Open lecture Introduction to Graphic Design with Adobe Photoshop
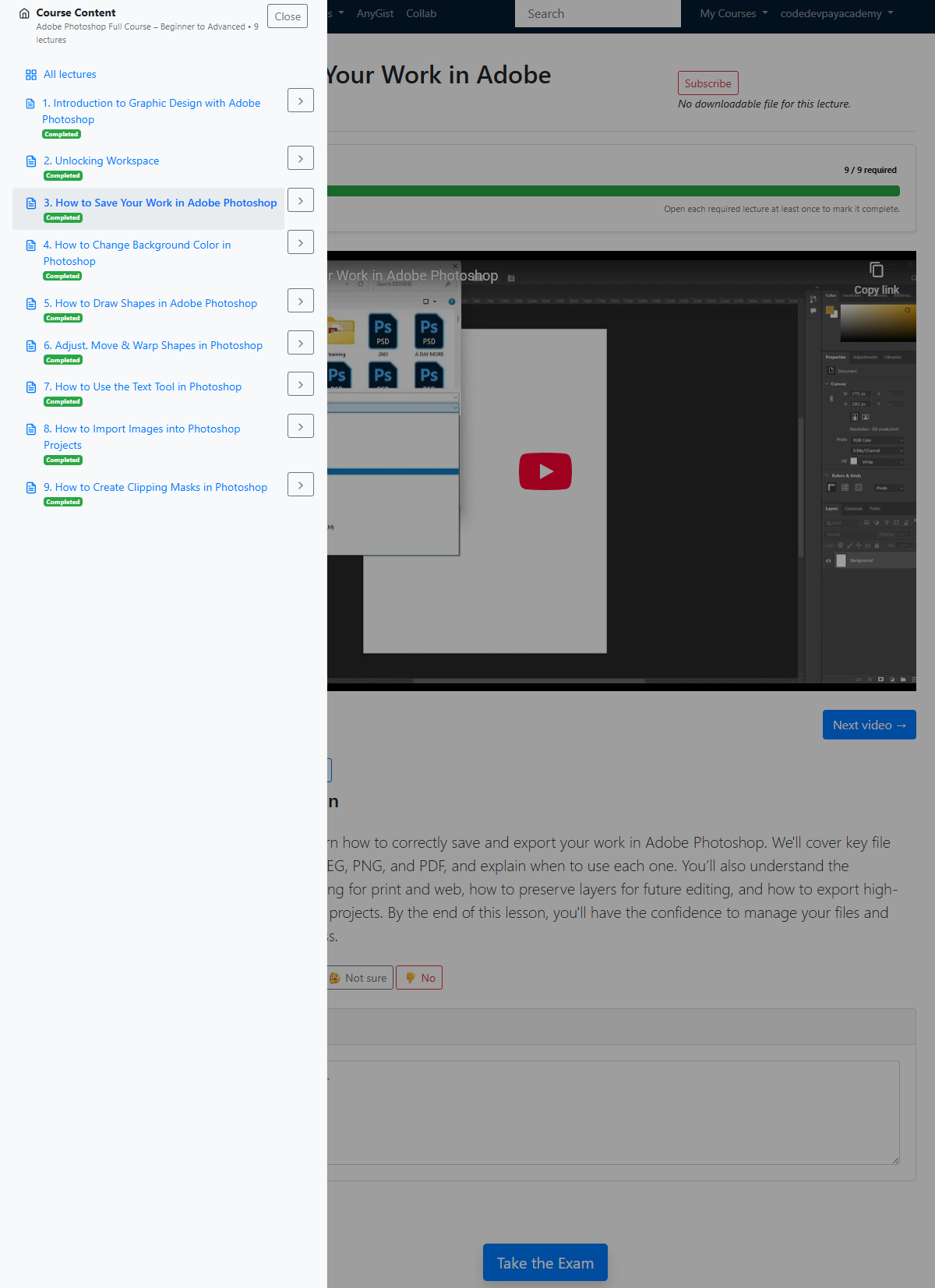The width and height of the screenshot is (935, 1288). coord(151,111)
